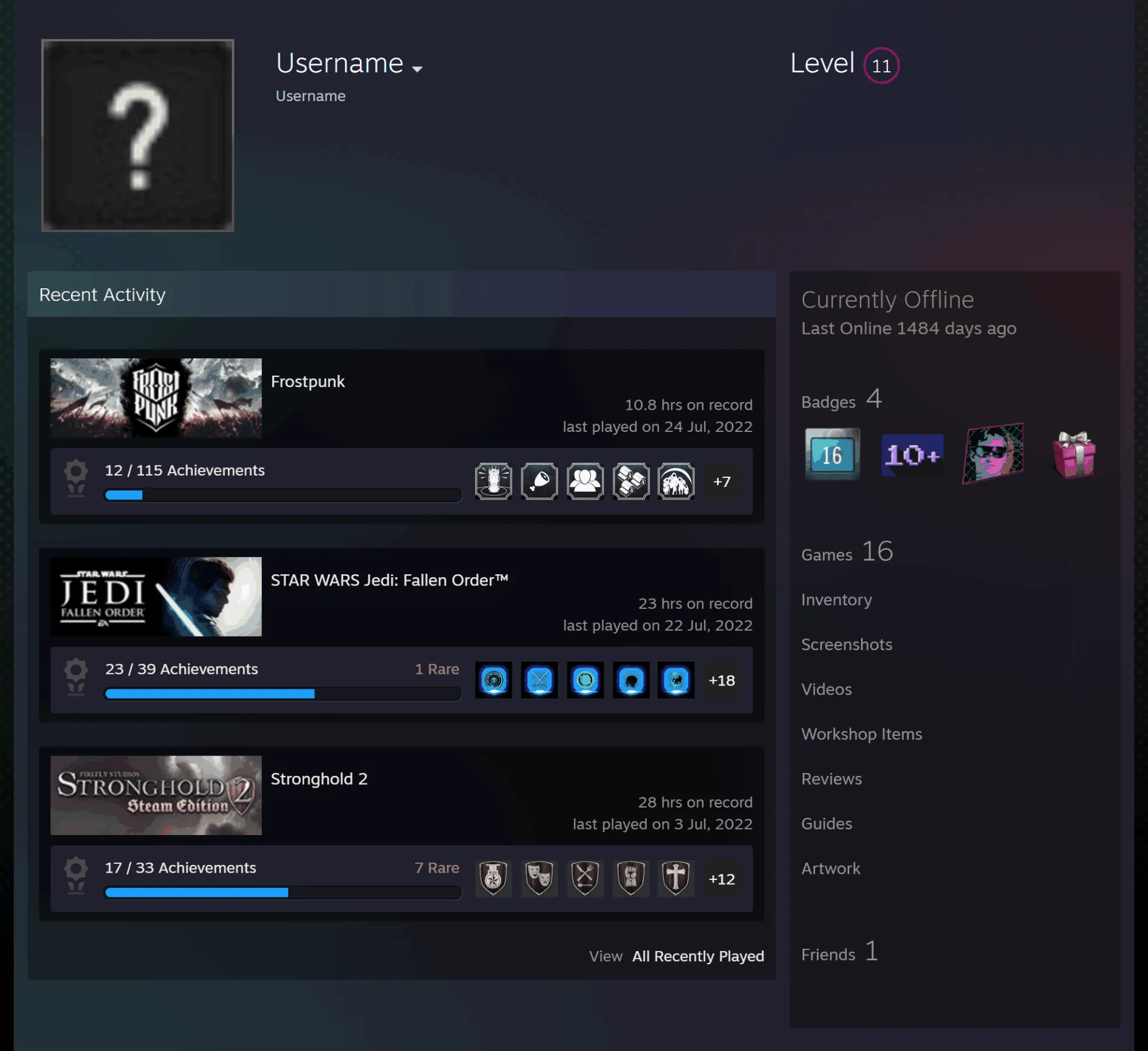This screenshot has height=1051, width=1148.
Task: Click Frostpunk's group of people achievement icon
Action: tap(585, 481)
